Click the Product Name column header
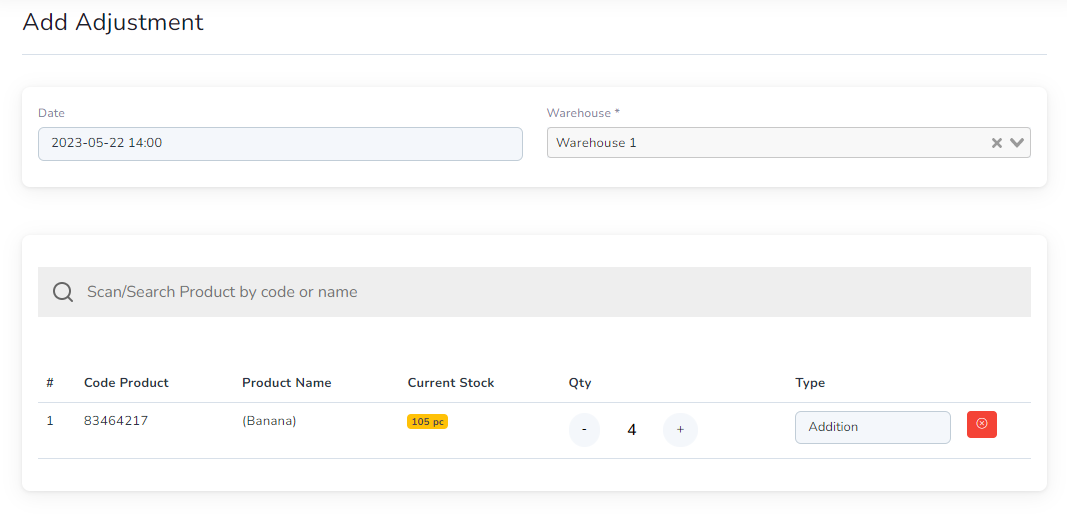Image resolution: width=1067 pixels, height=514 pixels. [x=286, y=383]
